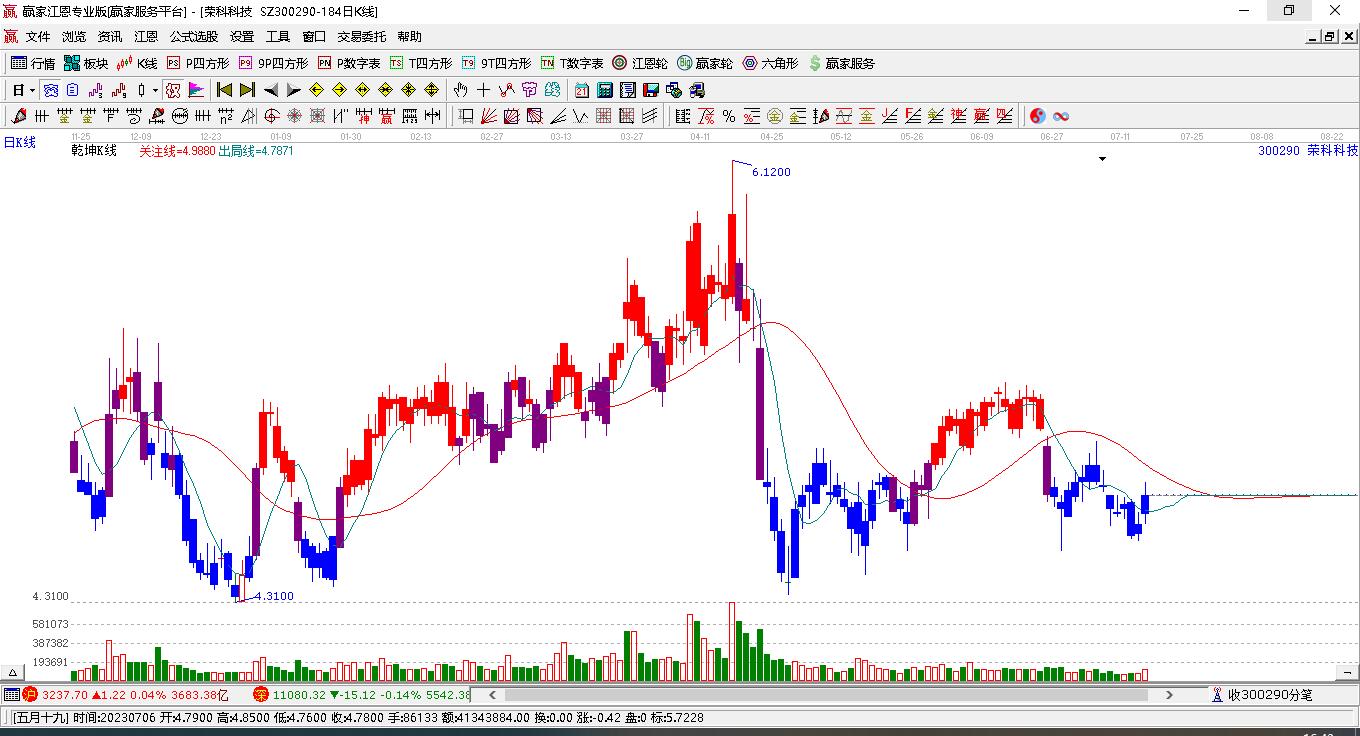Click the 300290 stock code label
This screenshot has height=736, width=1360.
coord(1279,151)
